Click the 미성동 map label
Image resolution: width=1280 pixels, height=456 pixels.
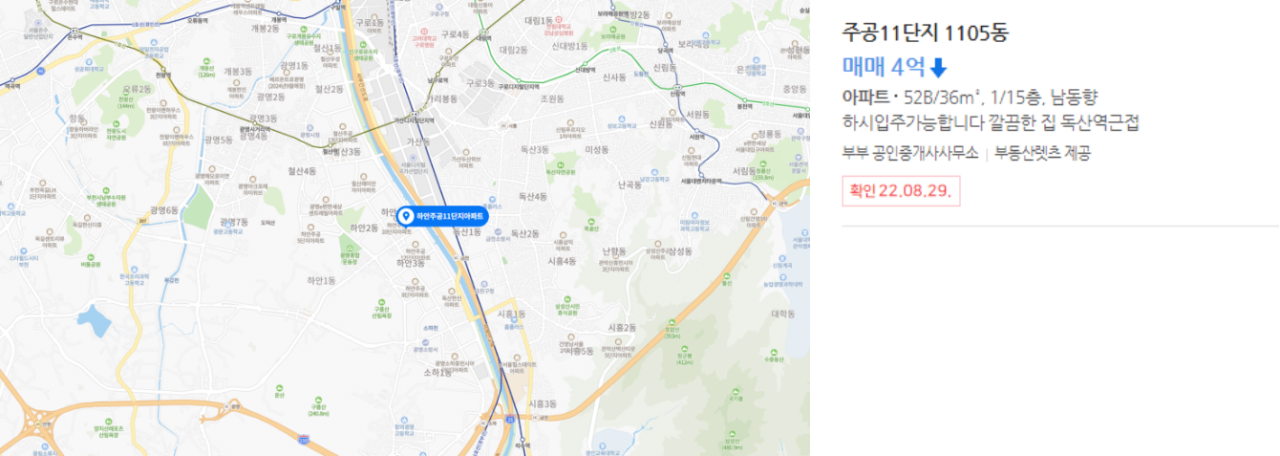[x=597, y=149]
